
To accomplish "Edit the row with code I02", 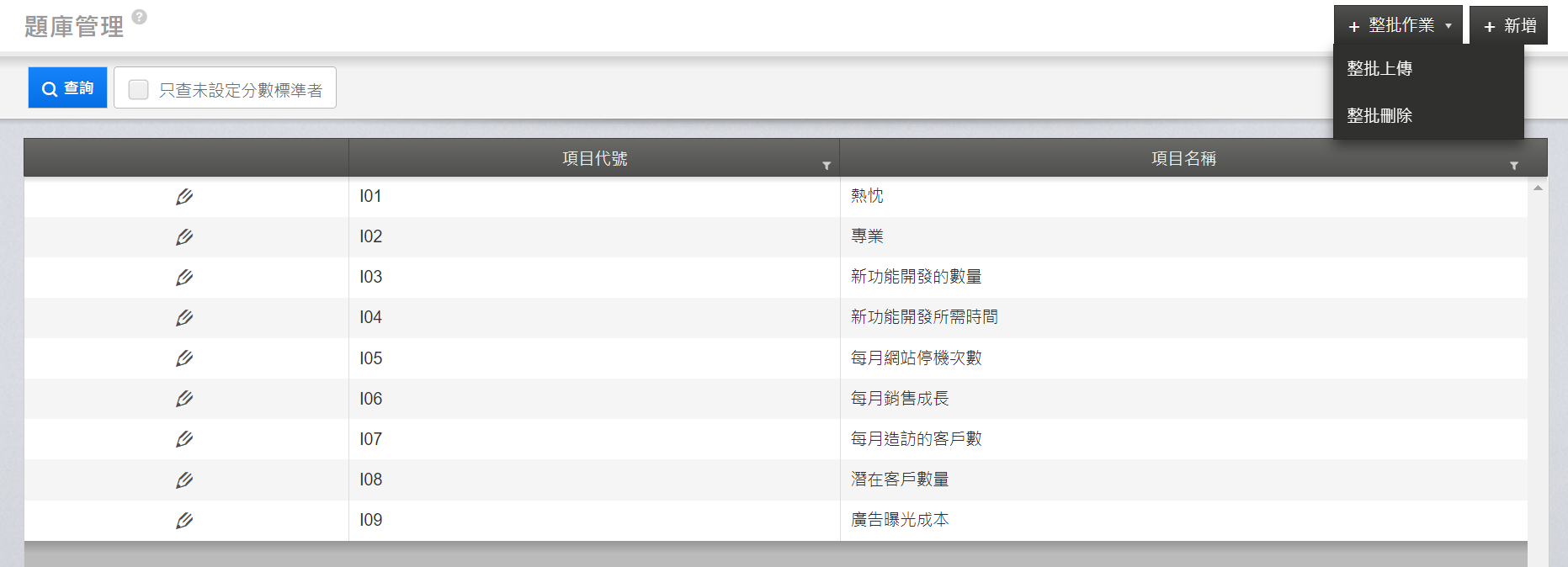I will (x=184, y=237).
